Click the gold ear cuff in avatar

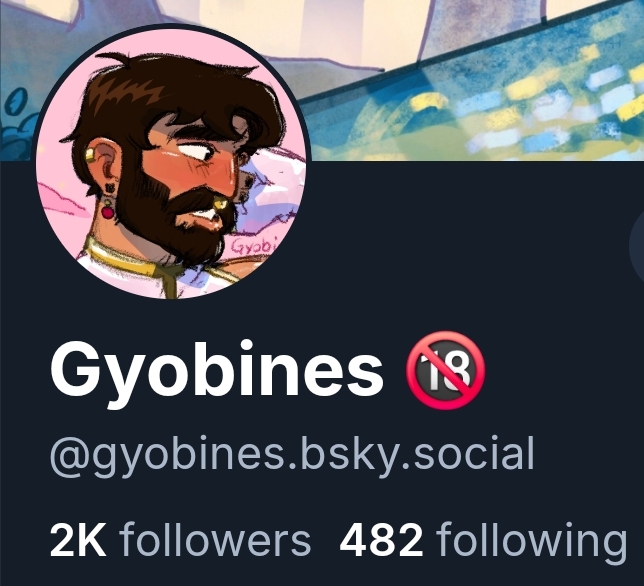click(90, 156)
